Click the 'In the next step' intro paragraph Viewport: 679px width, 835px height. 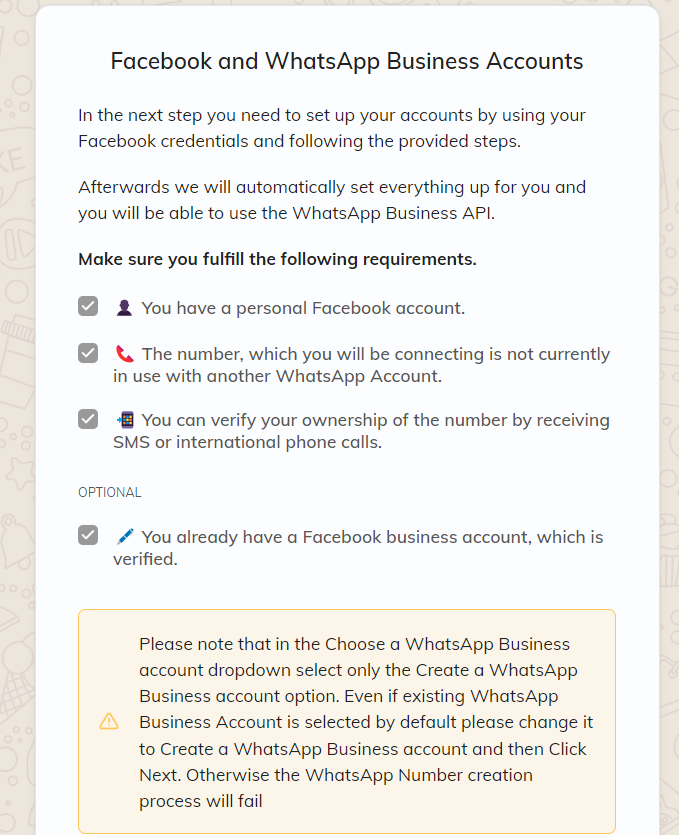(332, 128)
